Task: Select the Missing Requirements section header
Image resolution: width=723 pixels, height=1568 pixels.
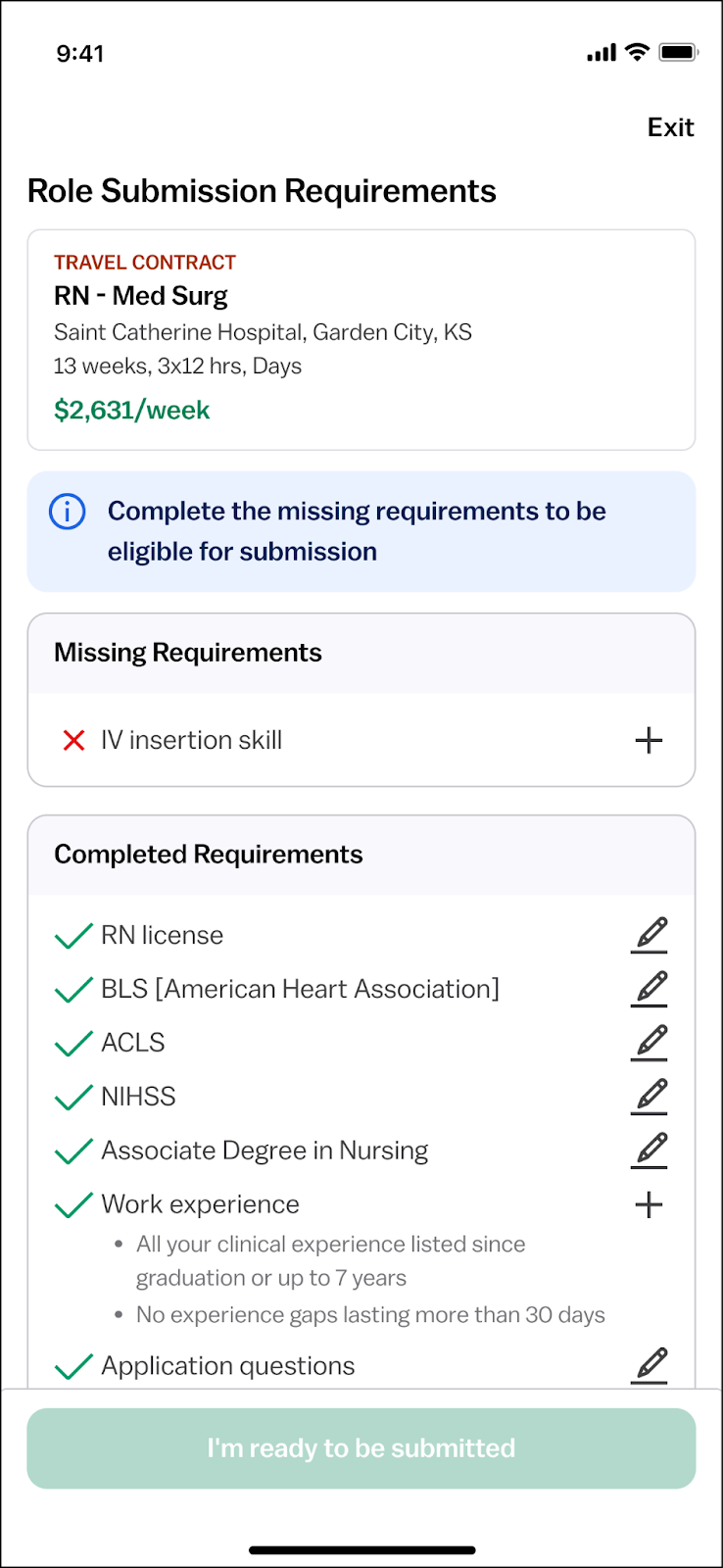Action: [x=361, y=654]
